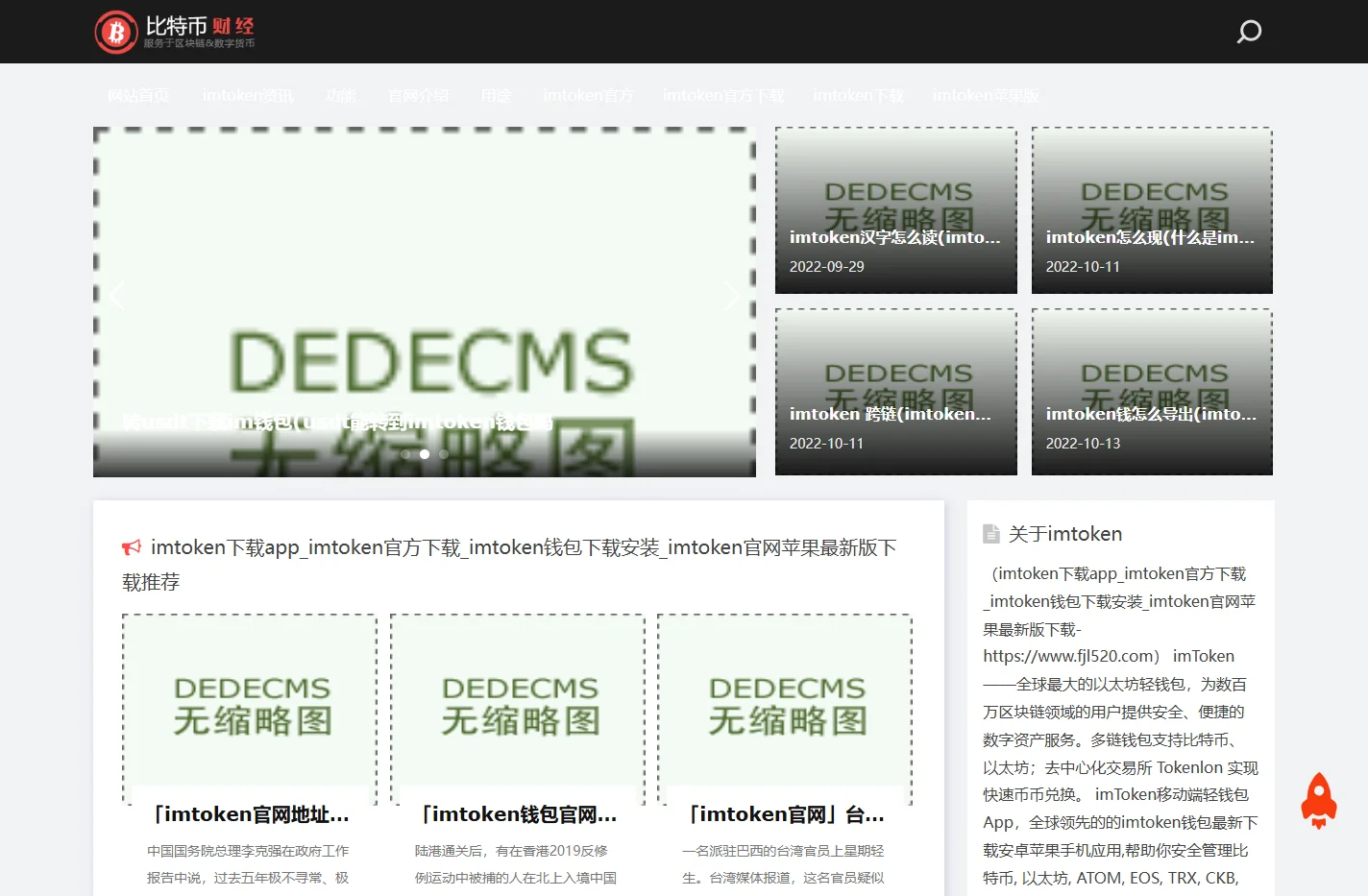Open article imtoken钱怎么导出
The image size is (1368, 896).
click(x=1151, y=414)
